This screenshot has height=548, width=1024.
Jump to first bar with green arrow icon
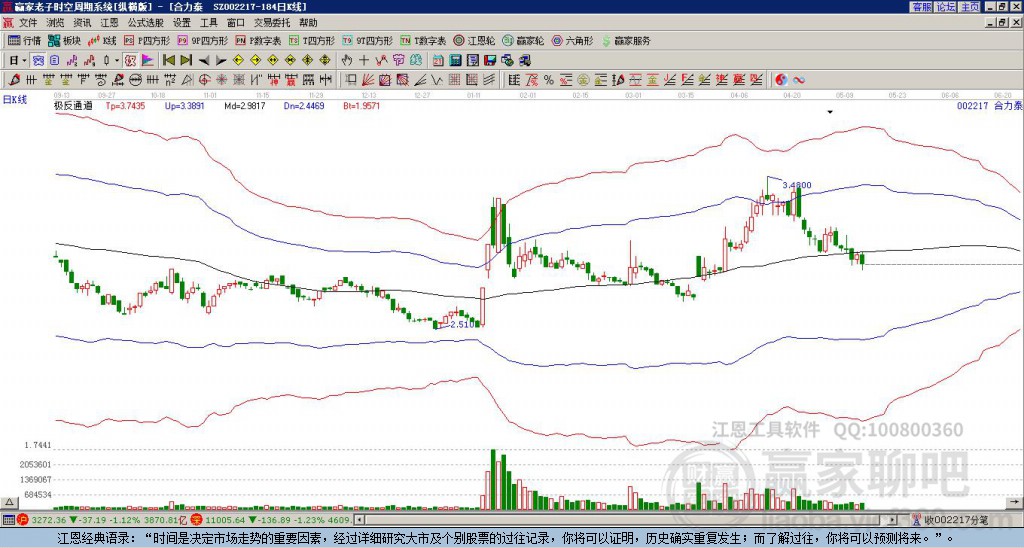(x=168, y=61)
